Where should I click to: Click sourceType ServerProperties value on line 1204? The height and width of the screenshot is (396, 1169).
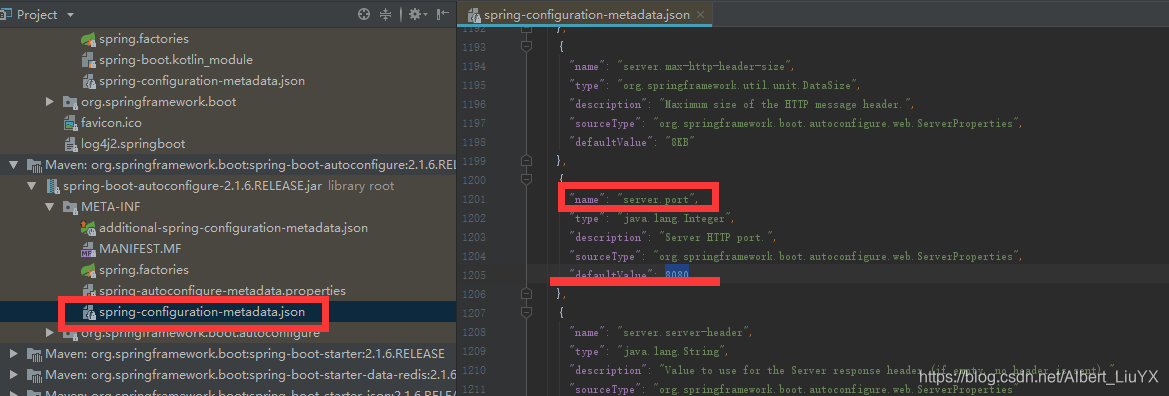836,256
